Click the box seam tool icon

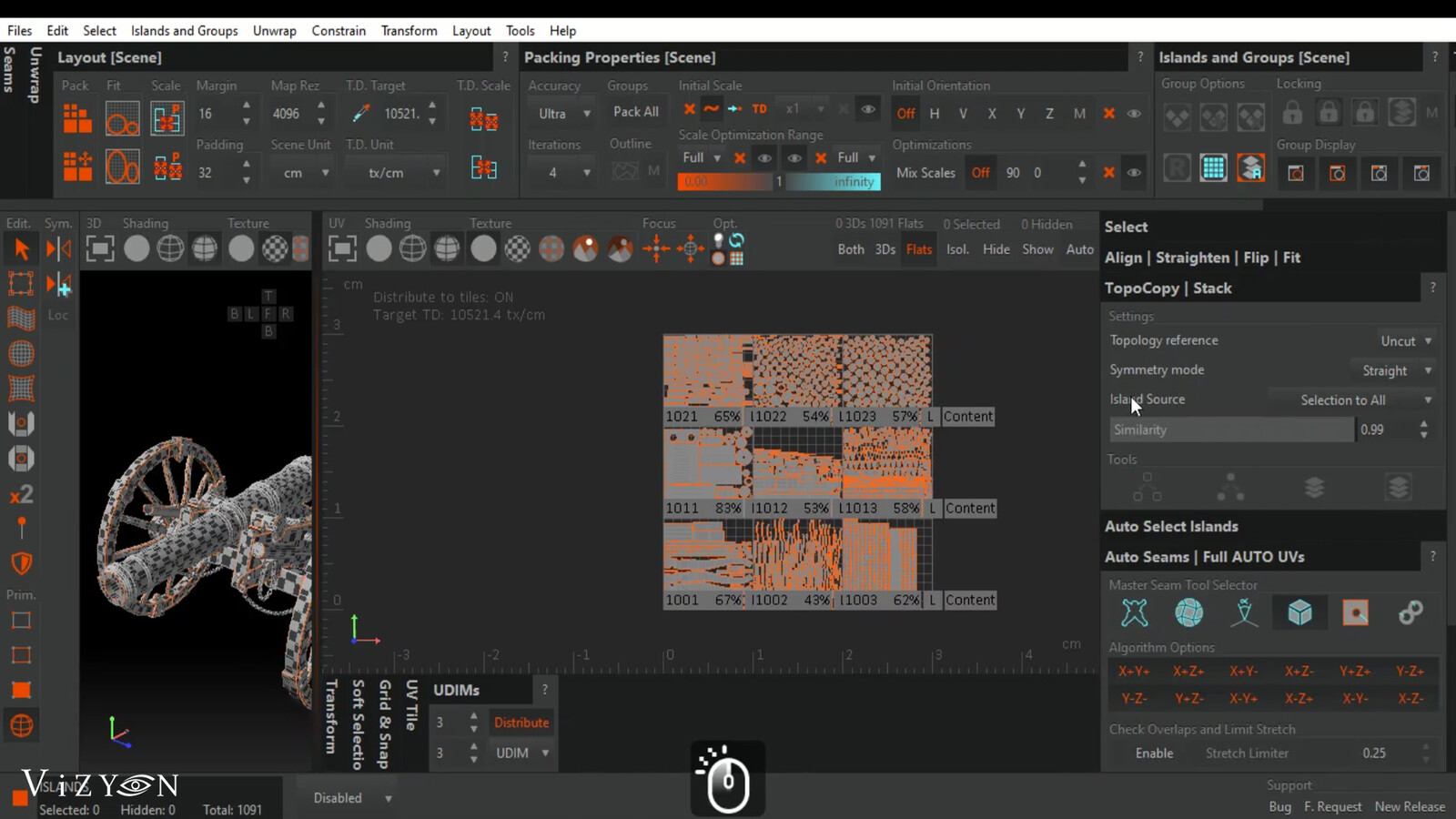point(1299,612)
